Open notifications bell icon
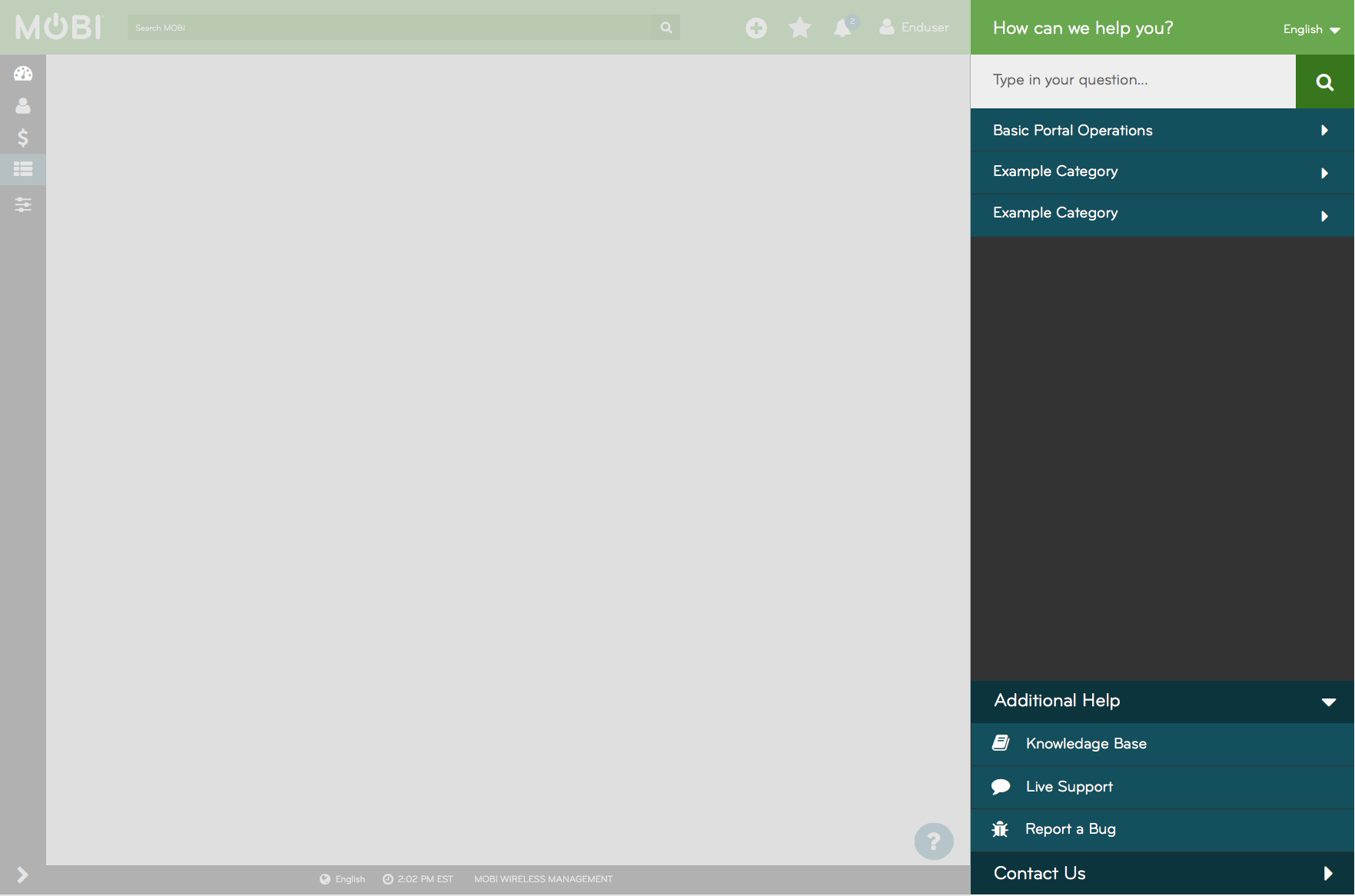 coord(843,28)
